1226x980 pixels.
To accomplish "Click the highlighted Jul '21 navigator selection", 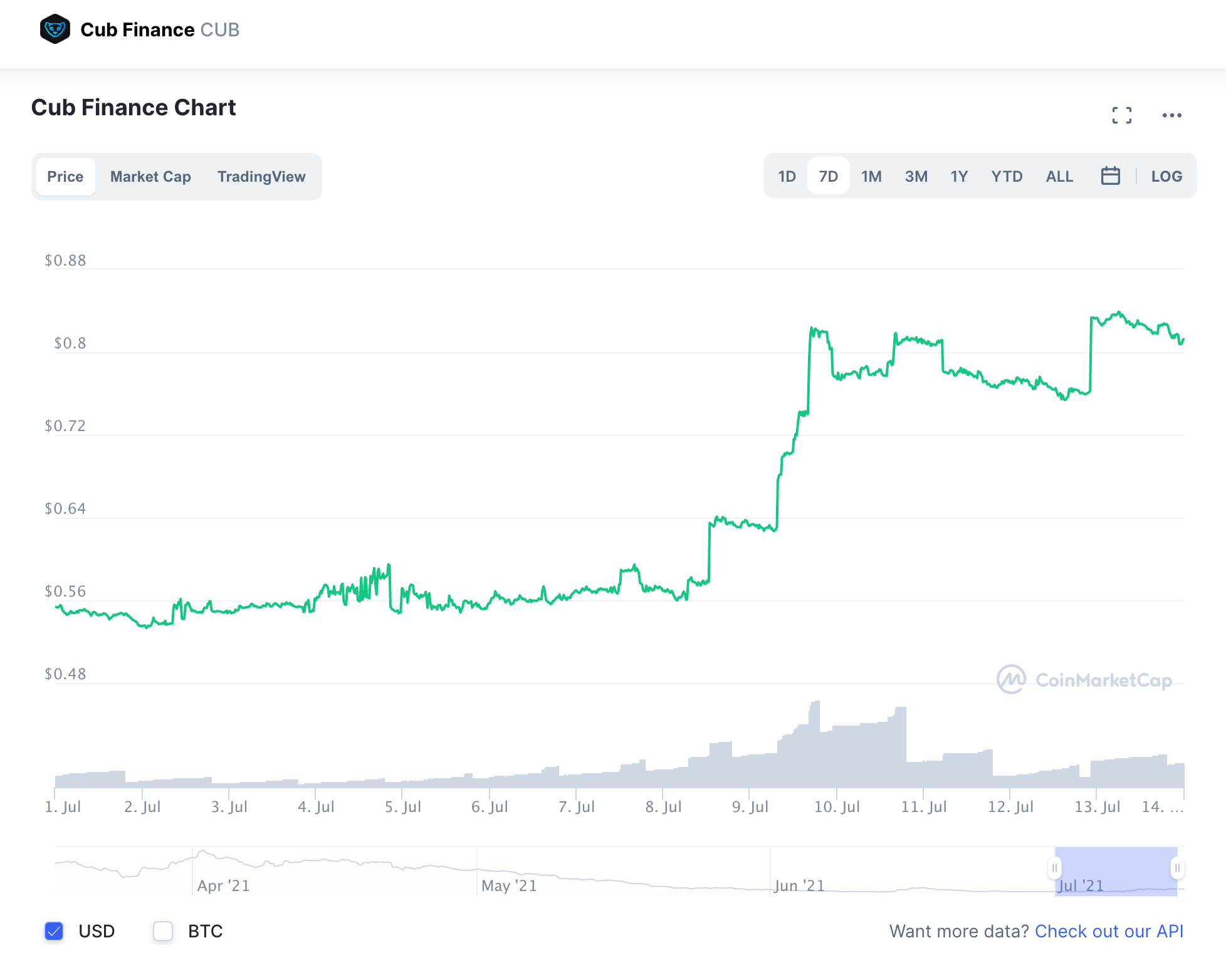I will click(1116, 871).
